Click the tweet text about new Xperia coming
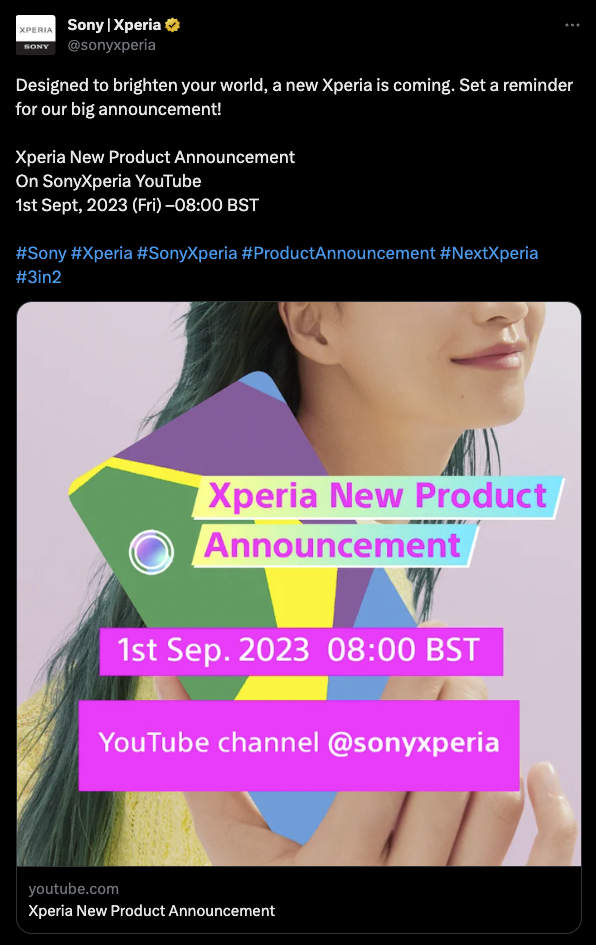The image size is (596, 945). pos(294,97)
